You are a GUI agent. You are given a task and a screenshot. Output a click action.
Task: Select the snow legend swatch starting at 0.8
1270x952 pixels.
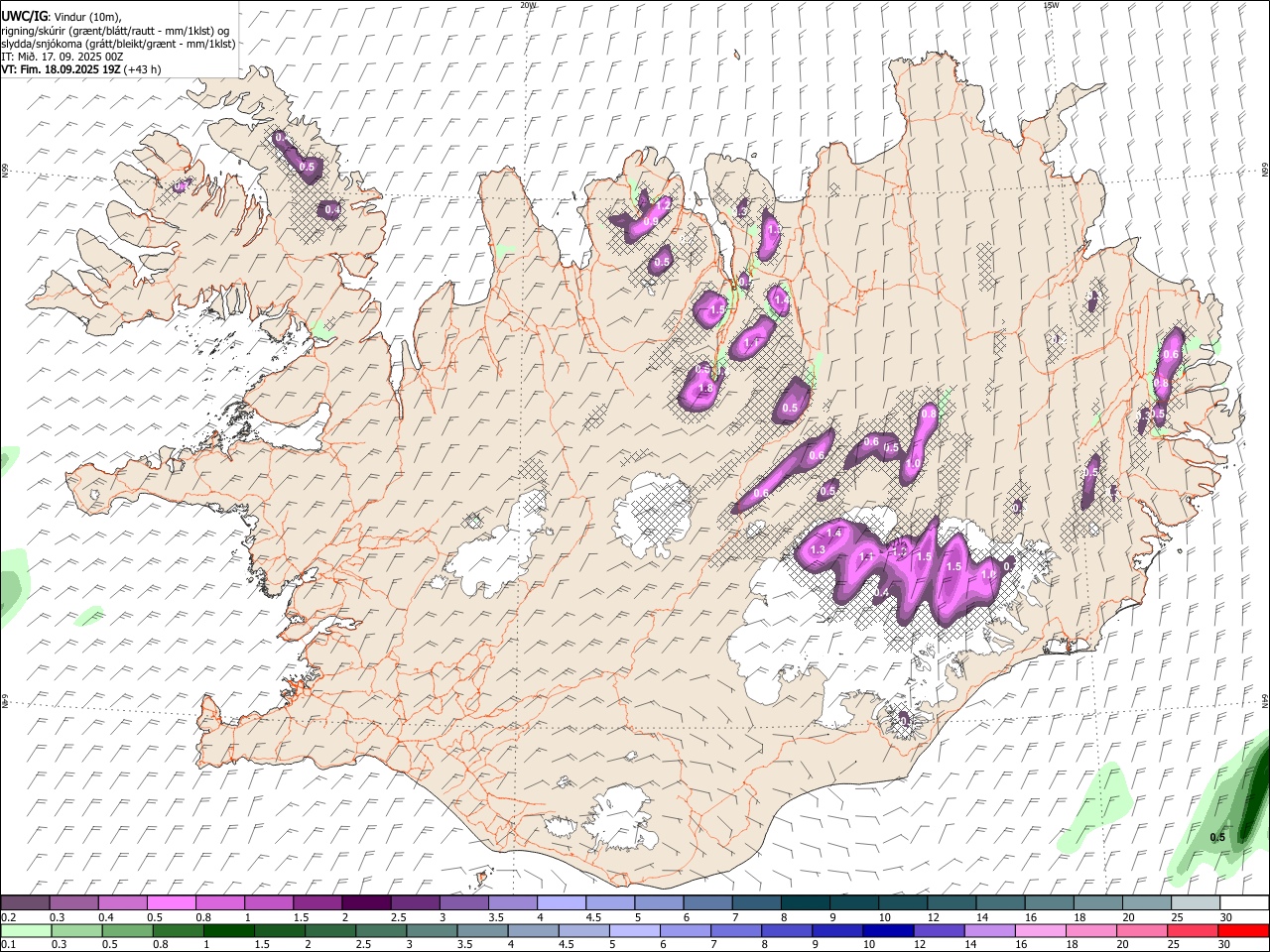(220, 903)
